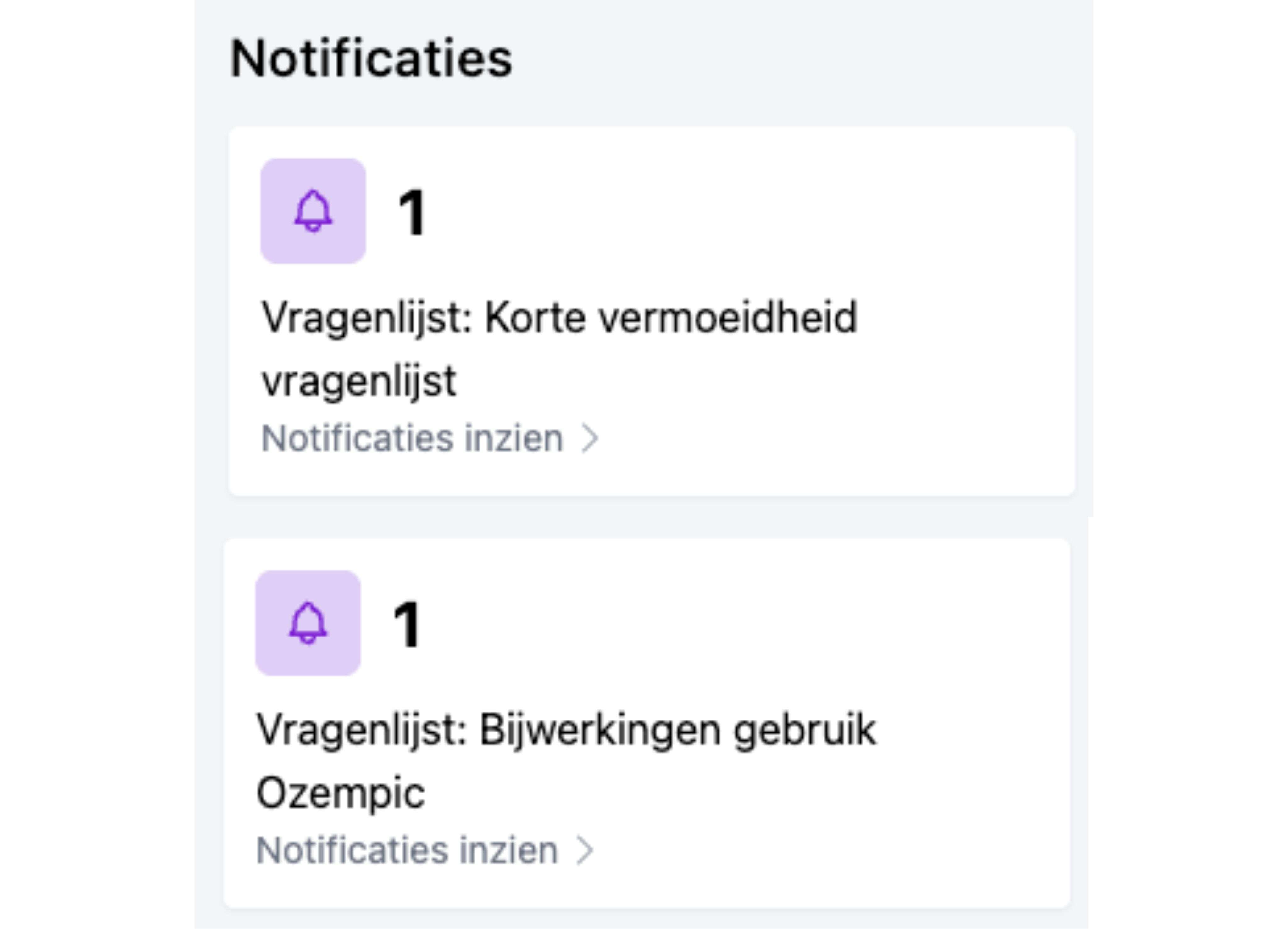1288x929 pixels.
Task: Click the bell icon in Ozempic card
Action: click(308, 623)
